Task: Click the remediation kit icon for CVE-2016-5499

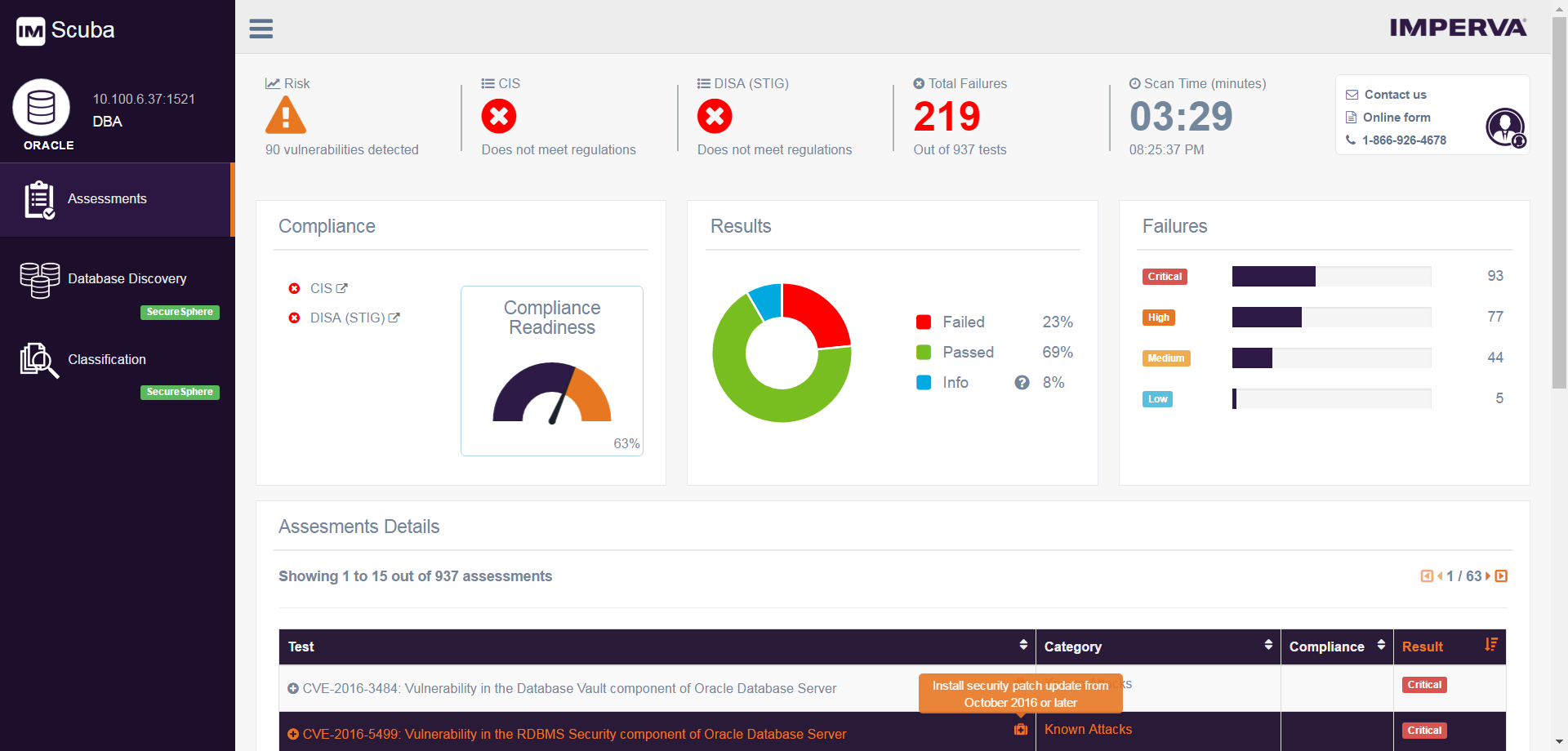Action: 1021,730
